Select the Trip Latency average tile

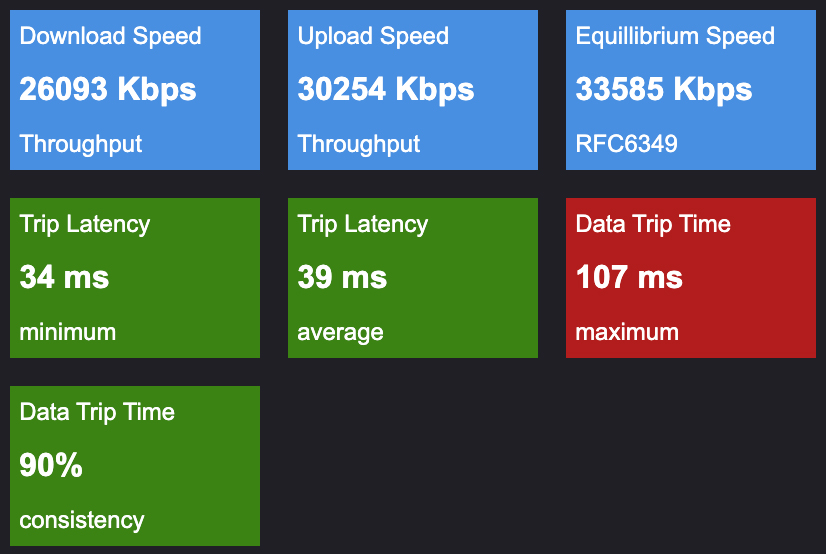click(x=413, y=278)
